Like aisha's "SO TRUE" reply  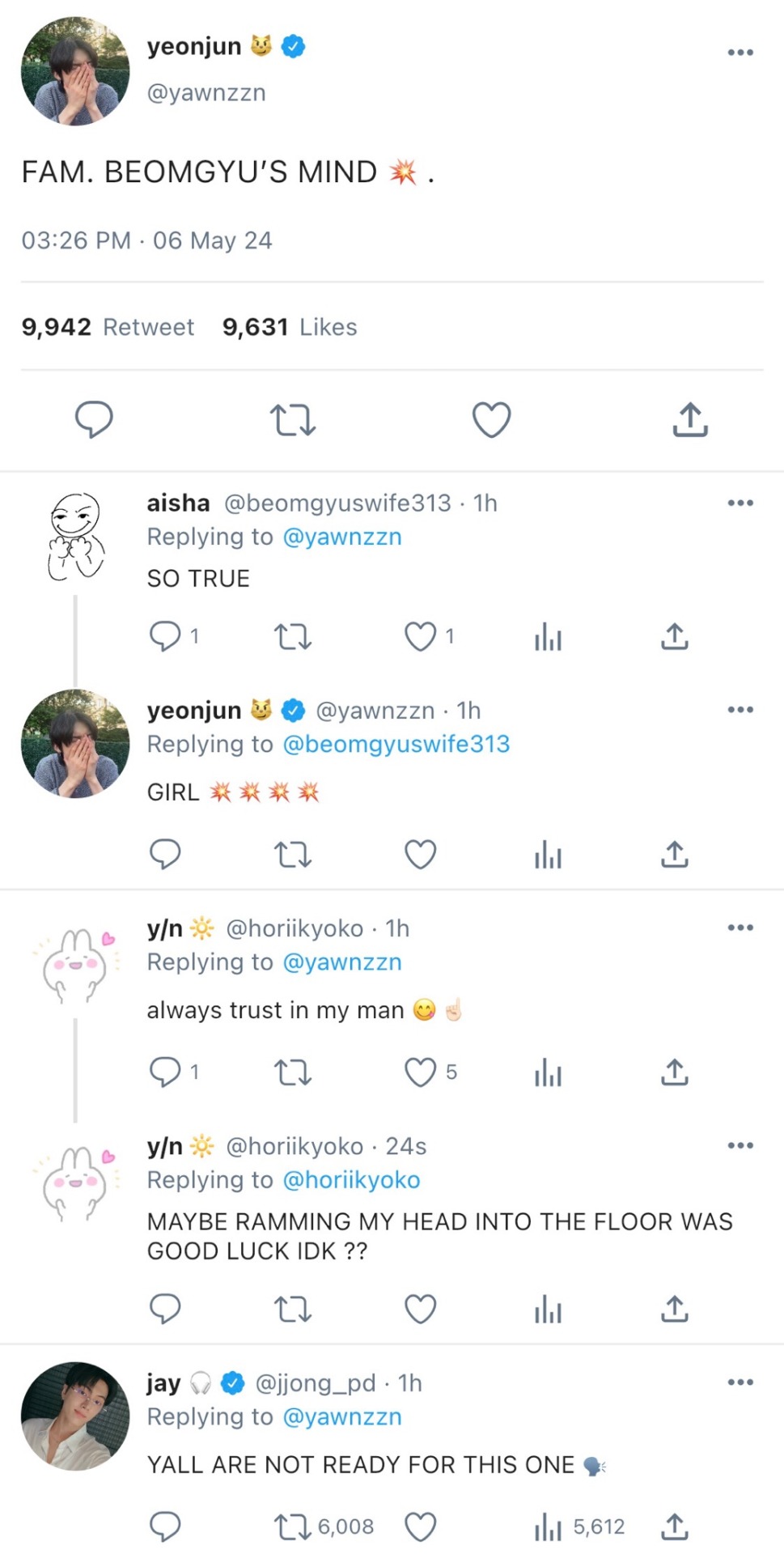(420, 637)
